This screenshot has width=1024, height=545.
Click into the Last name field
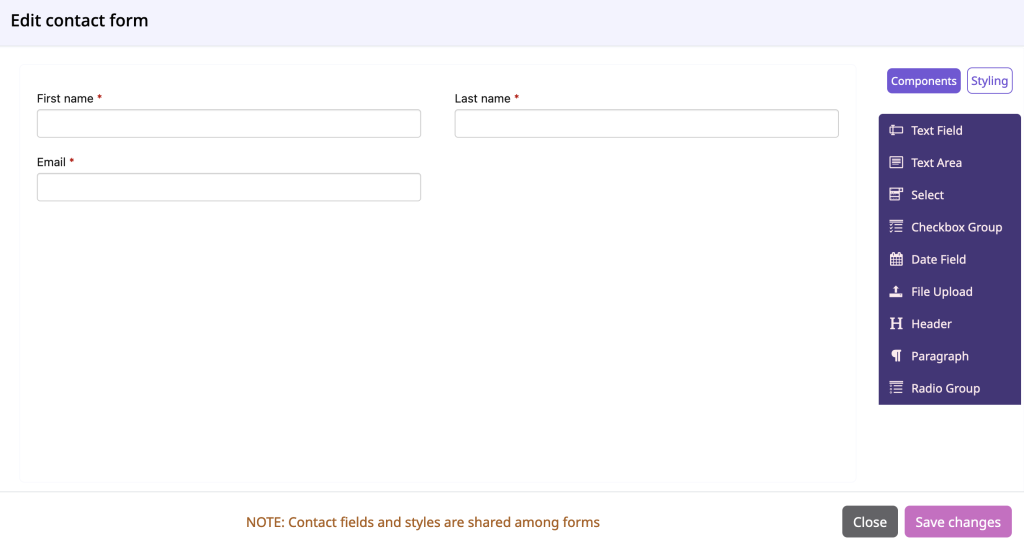(647, 123)
